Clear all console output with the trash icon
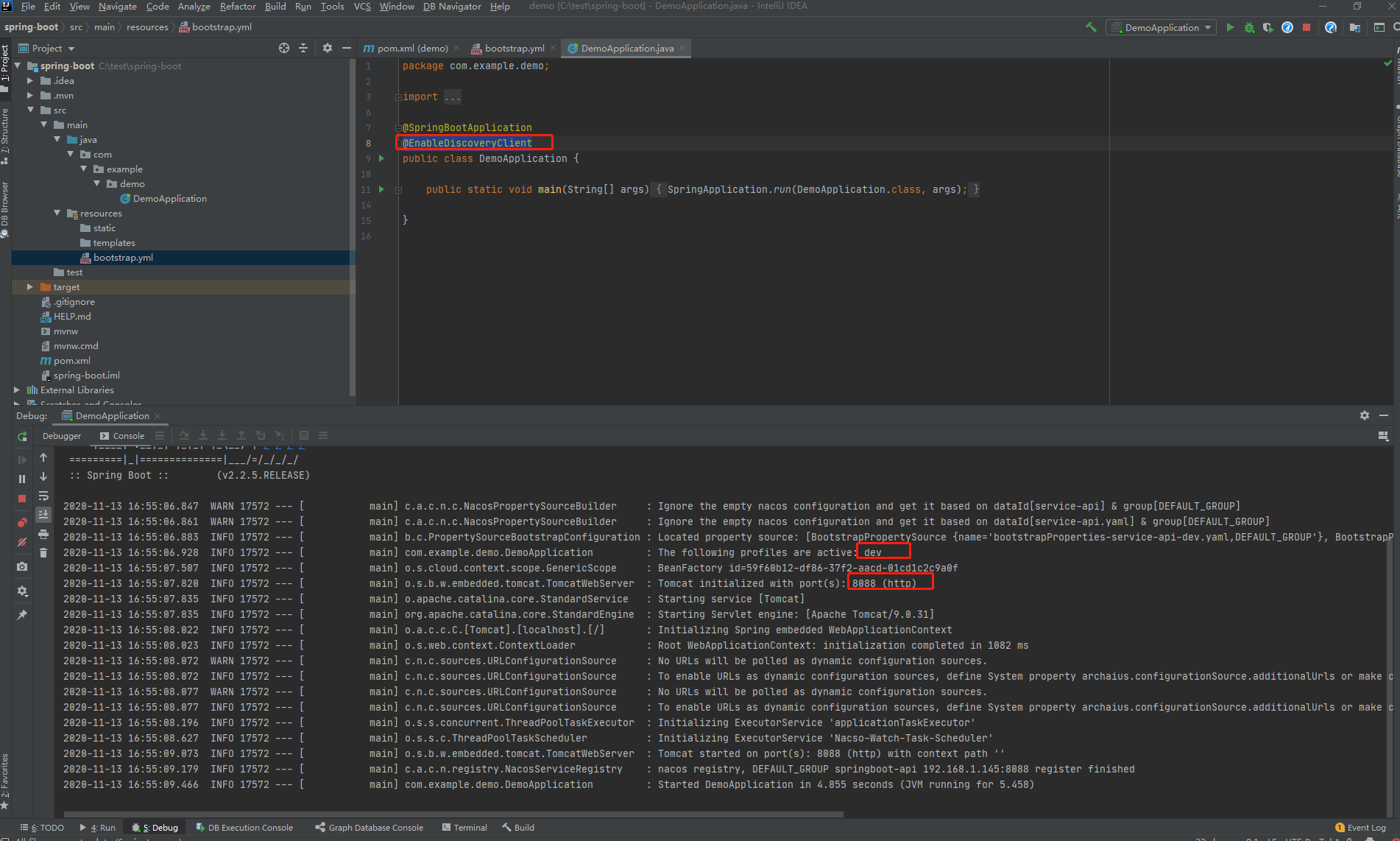The height and width of the screenshot is (841, 1400). (43, 552)
